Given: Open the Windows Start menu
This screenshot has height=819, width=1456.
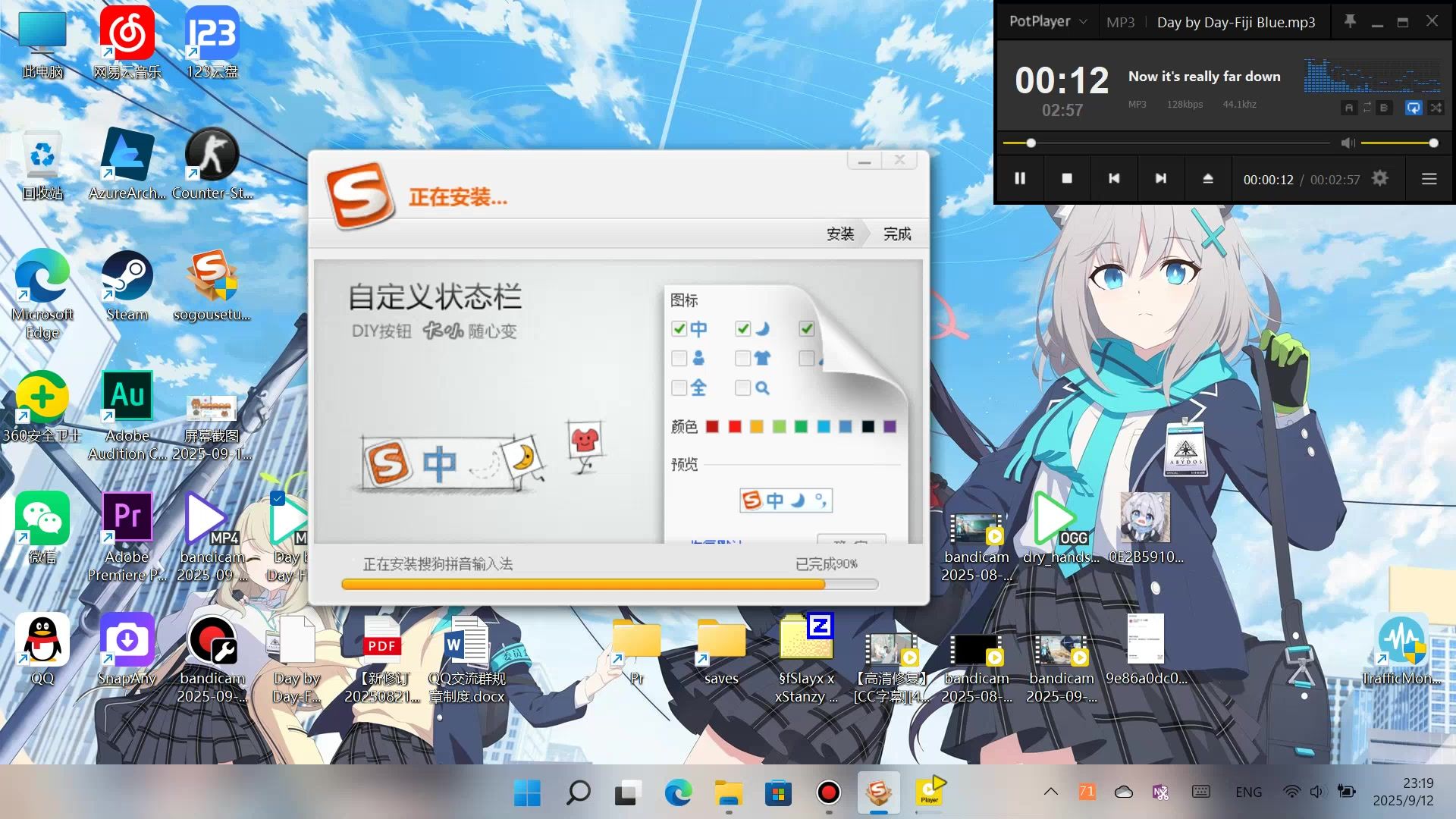Looking at the screenshot, I should tap(527, 792).
